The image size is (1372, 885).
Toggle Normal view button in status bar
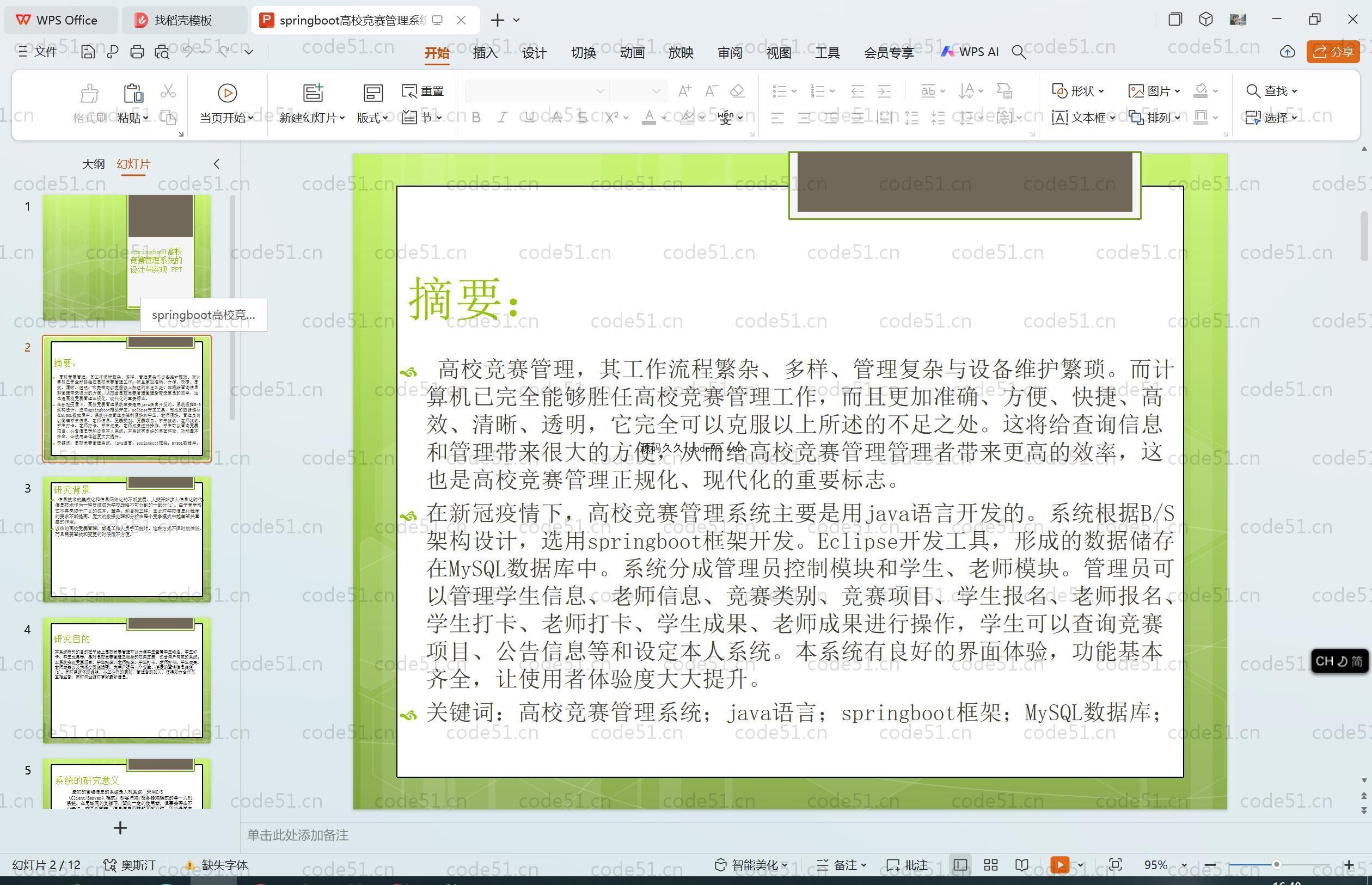coord(960,864)
